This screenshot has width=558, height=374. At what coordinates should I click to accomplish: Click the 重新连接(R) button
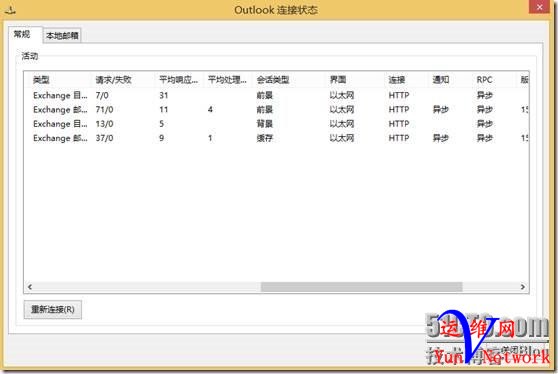tap(53, 309)
